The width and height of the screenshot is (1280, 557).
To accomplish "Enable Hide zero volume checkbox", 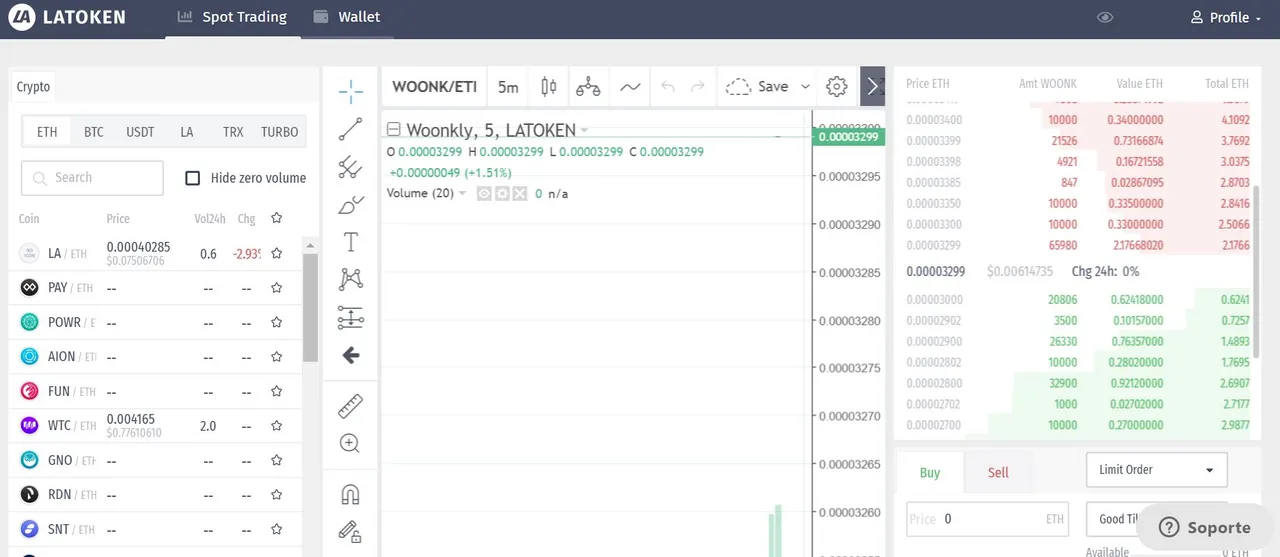I will tap(193, 178).
